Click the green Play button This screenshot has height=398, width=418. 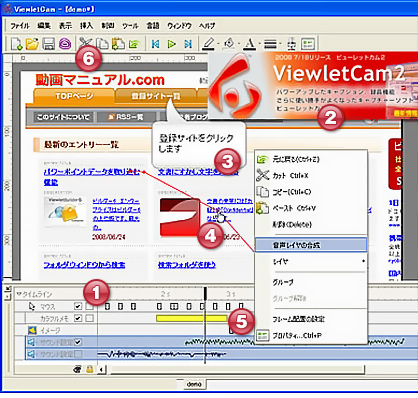(x=172, y=44)
